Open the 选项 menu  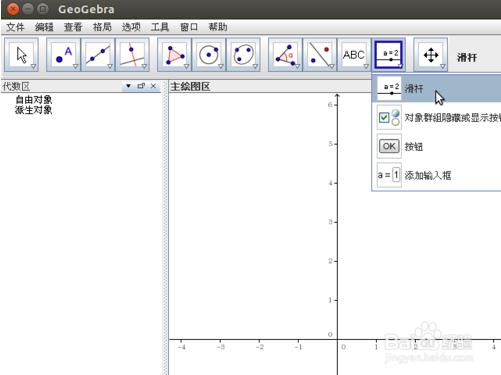tap(131, 27)
